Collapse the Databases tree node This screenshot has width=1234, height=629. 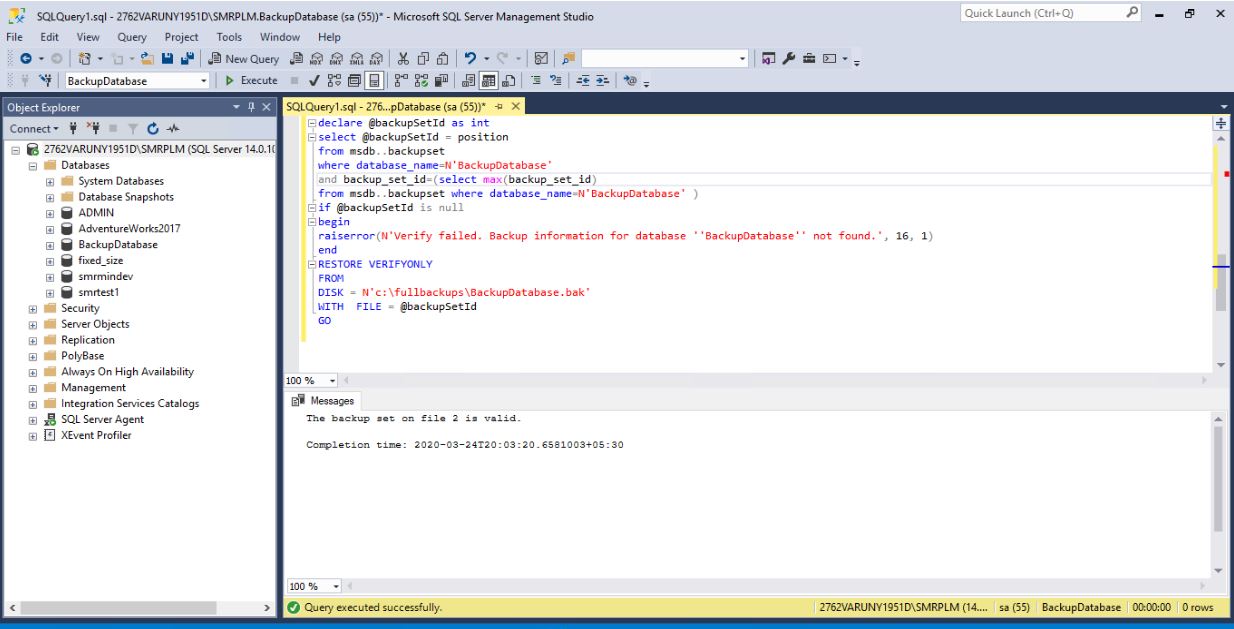tap(33, 165)
